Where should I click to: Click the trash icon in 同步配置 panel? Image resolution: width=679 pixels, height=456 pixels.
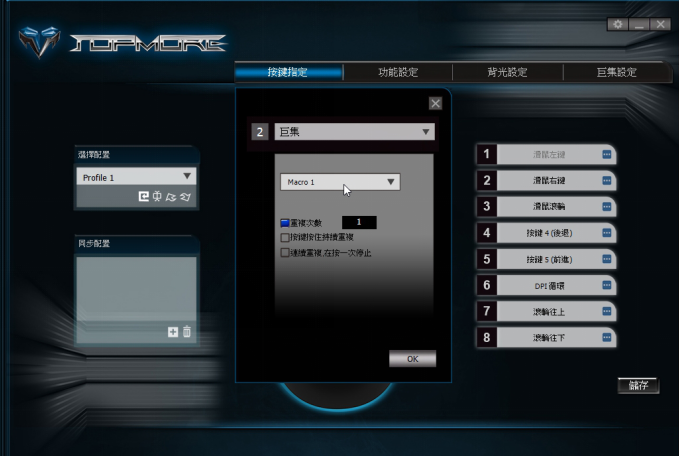(186, 332)
